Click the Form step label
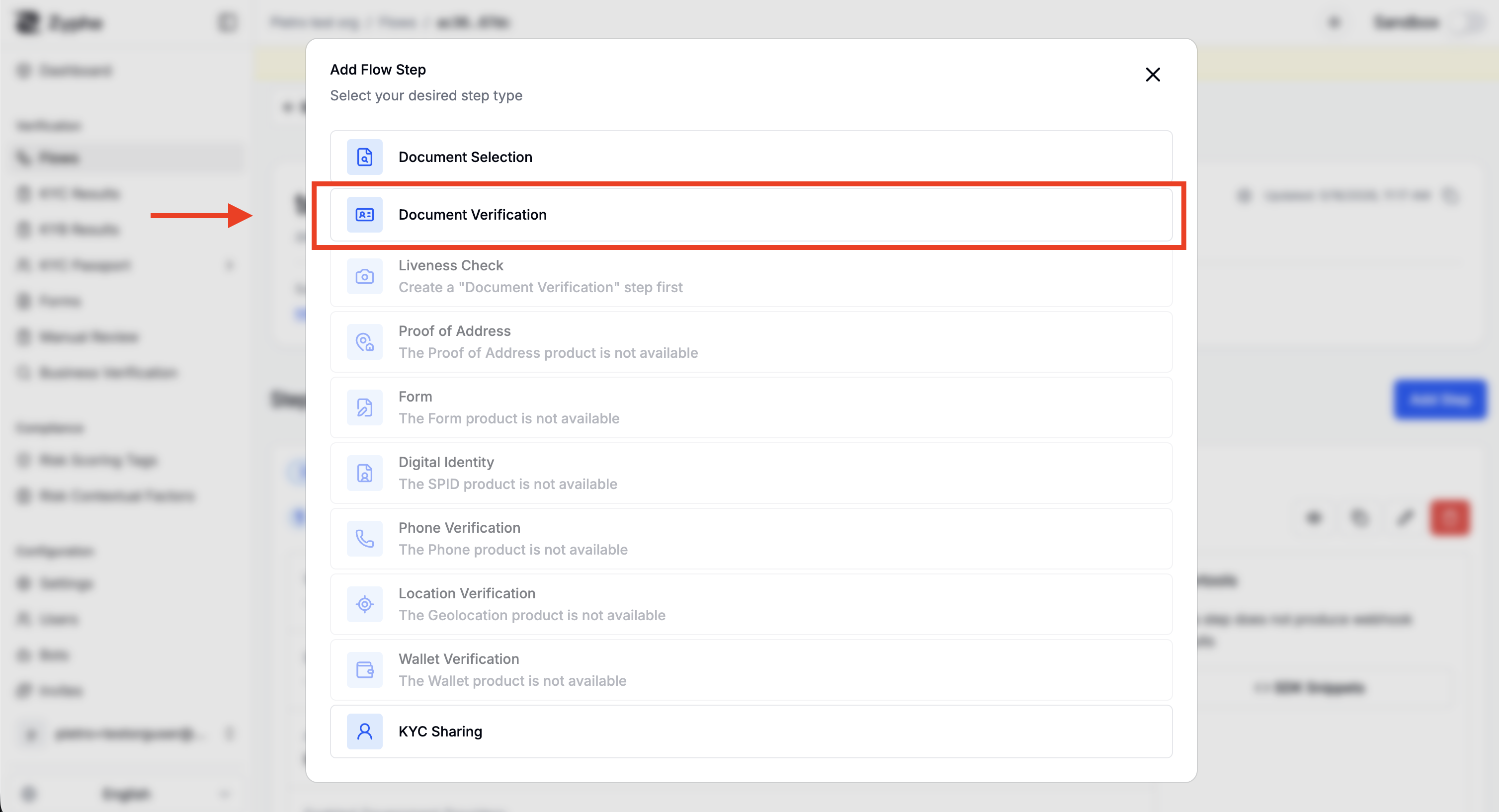Image resolution: width=1499 pixels, height=812 pixels. tap(416, 397)
